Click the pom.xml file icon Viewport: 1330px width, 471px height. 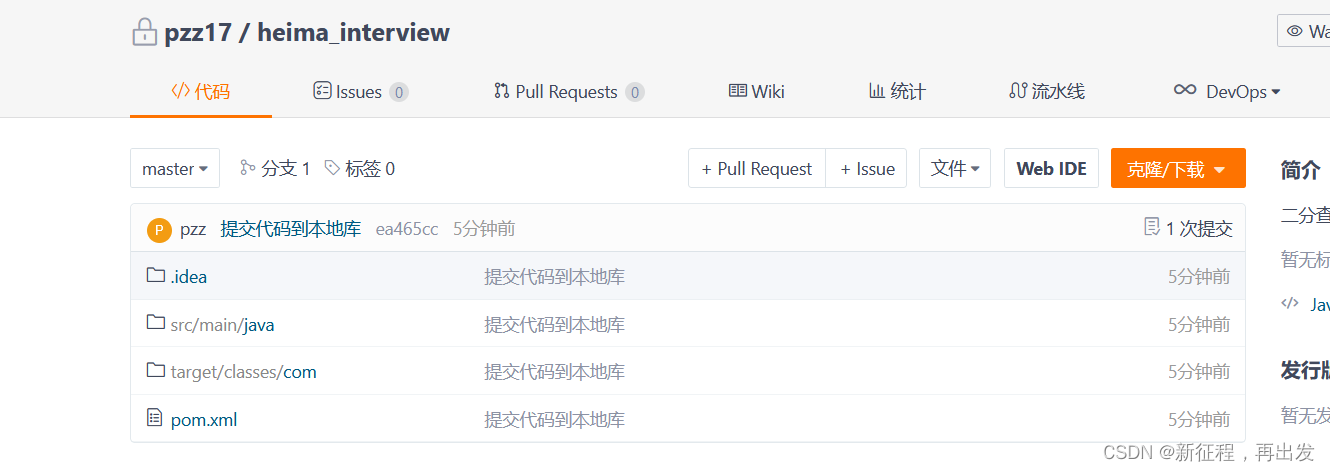[x=154, y=418]
